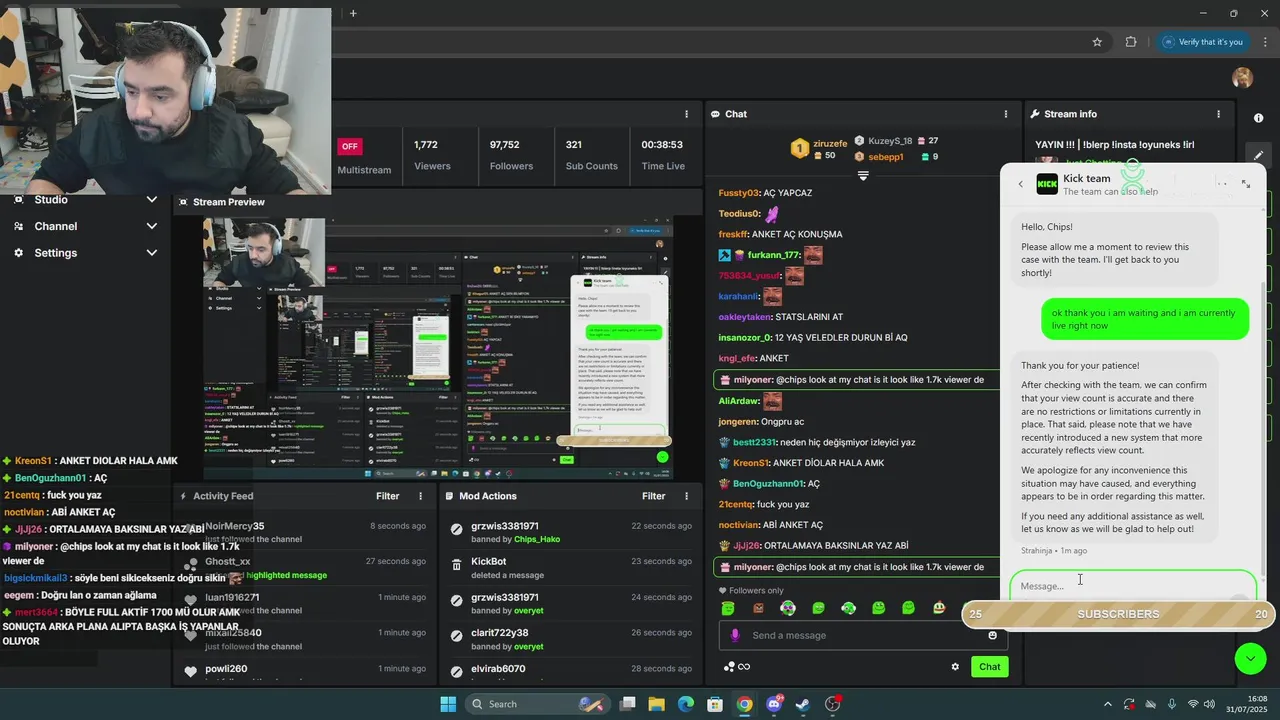
Task: Open the Activity Feed three-dot menu
Action: (x=420, y=496)
